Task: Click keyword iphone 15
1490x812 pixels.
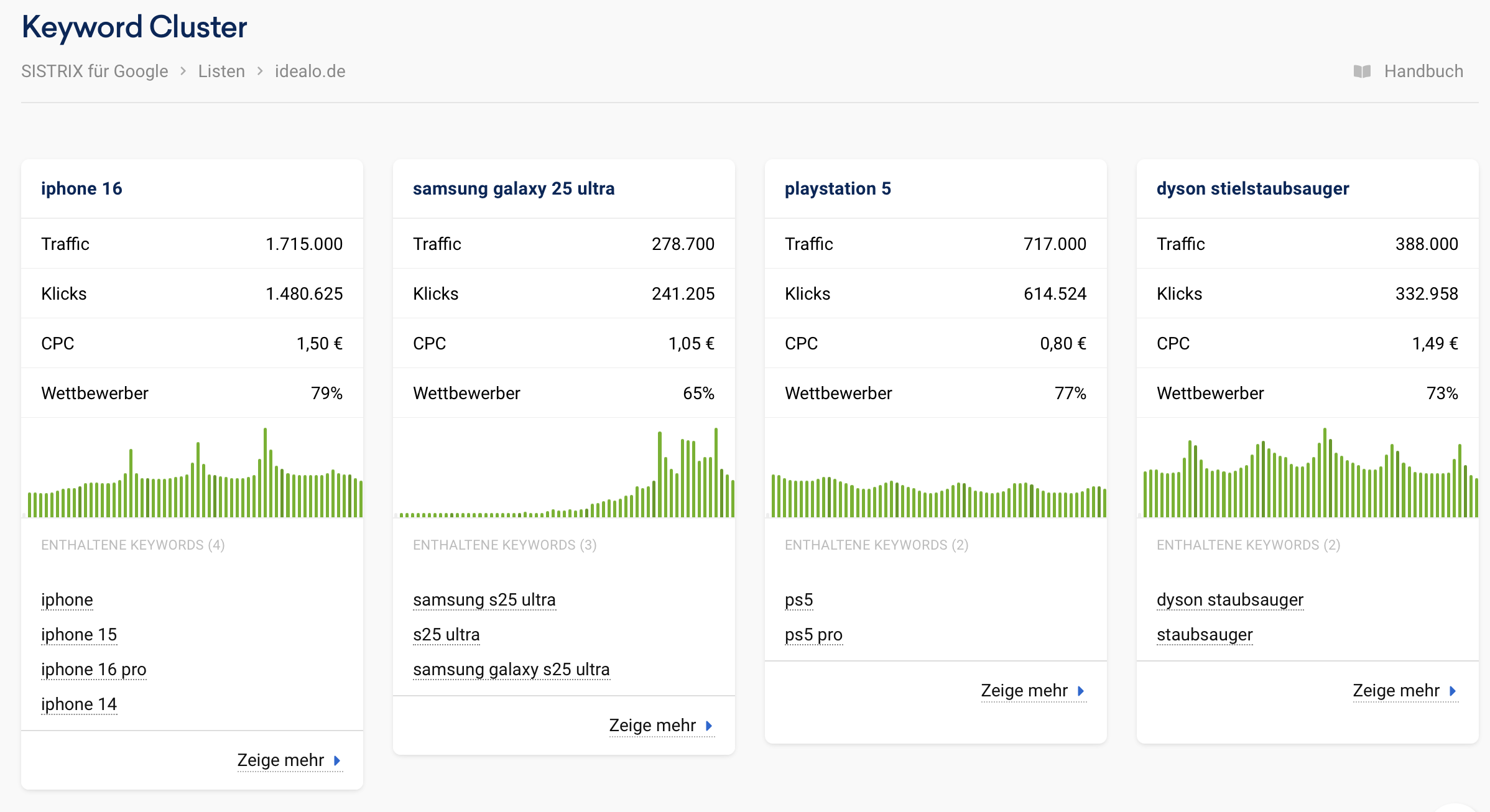Action: coord(79,635)
